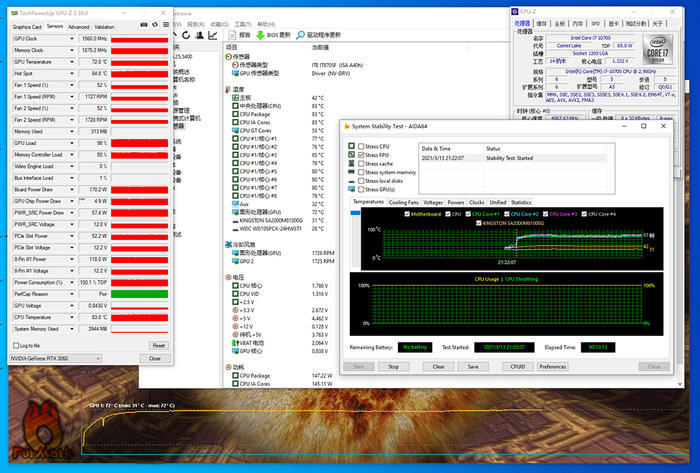
Task: Enable Stress GPU(s) checkbox
Action: (x=361, y=190)
